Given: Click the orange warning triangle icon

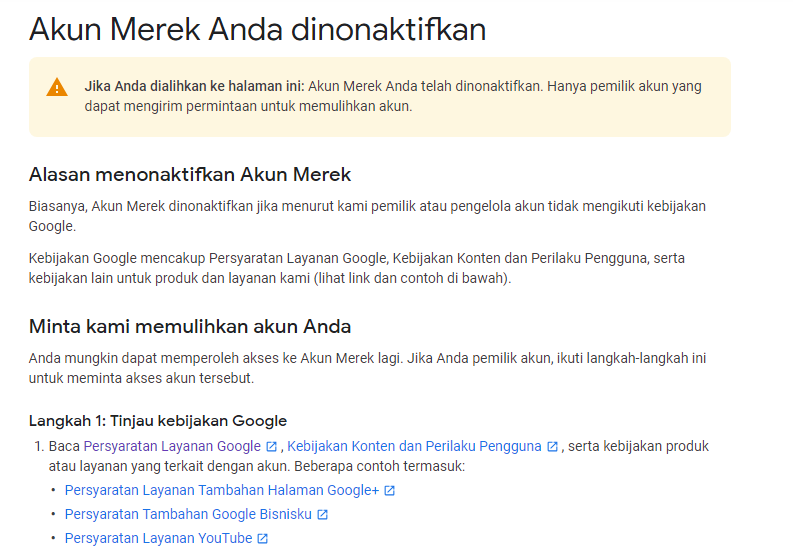Looking at the screenshot, I should (x=57, y=87).
